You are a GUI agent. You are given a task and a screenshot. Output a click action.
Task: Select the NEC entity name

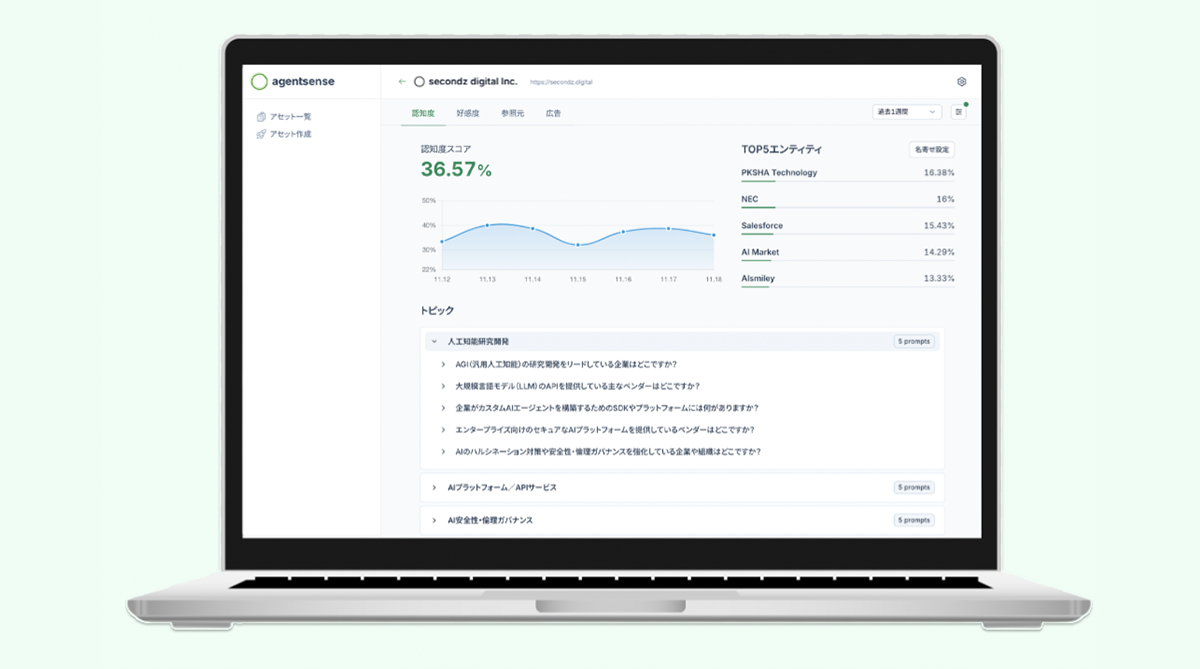[750, 199]
